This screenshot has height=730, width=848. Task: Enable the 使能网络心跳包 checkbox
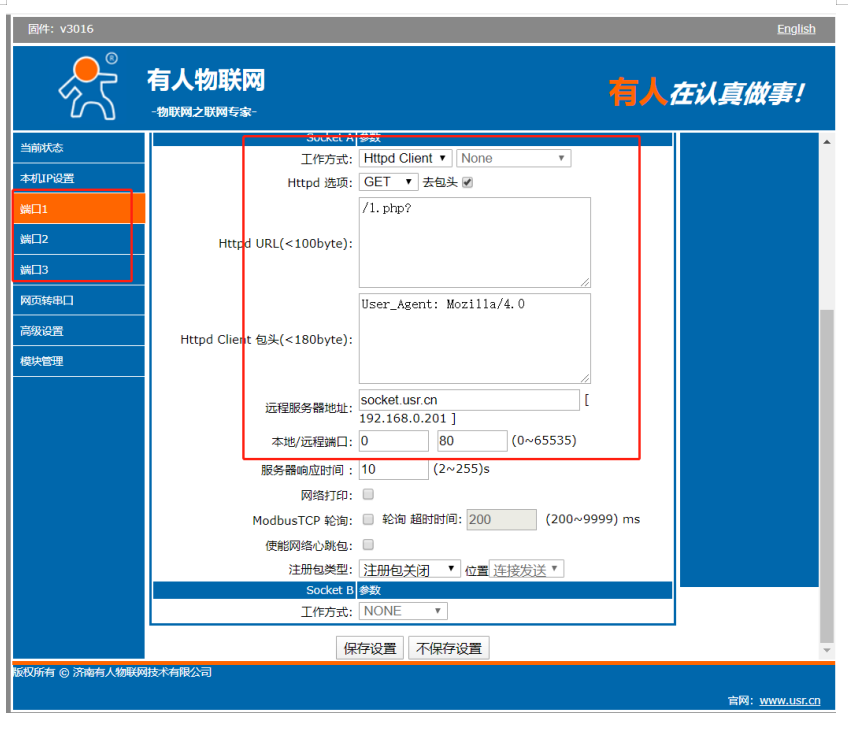pyautogui.click(x=368, y=545)
